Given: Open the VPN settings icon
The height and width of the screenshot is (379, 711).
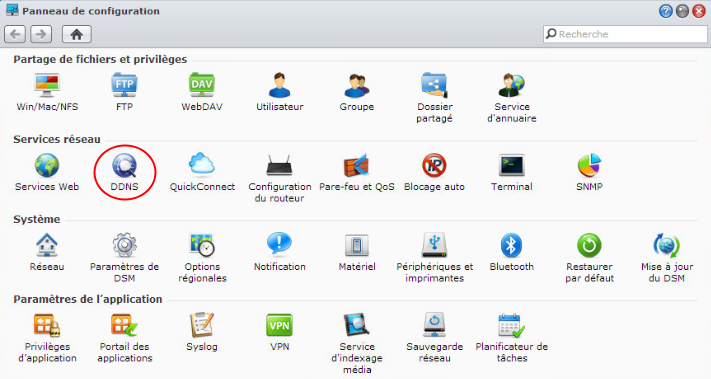Looking at the screenshot, I should pyautogui.click(x=279, y=325).
